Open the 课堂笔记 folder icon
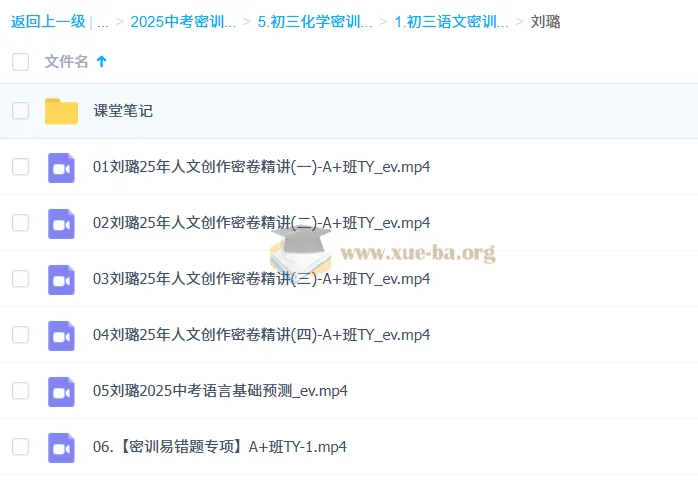 pos(61,111)
